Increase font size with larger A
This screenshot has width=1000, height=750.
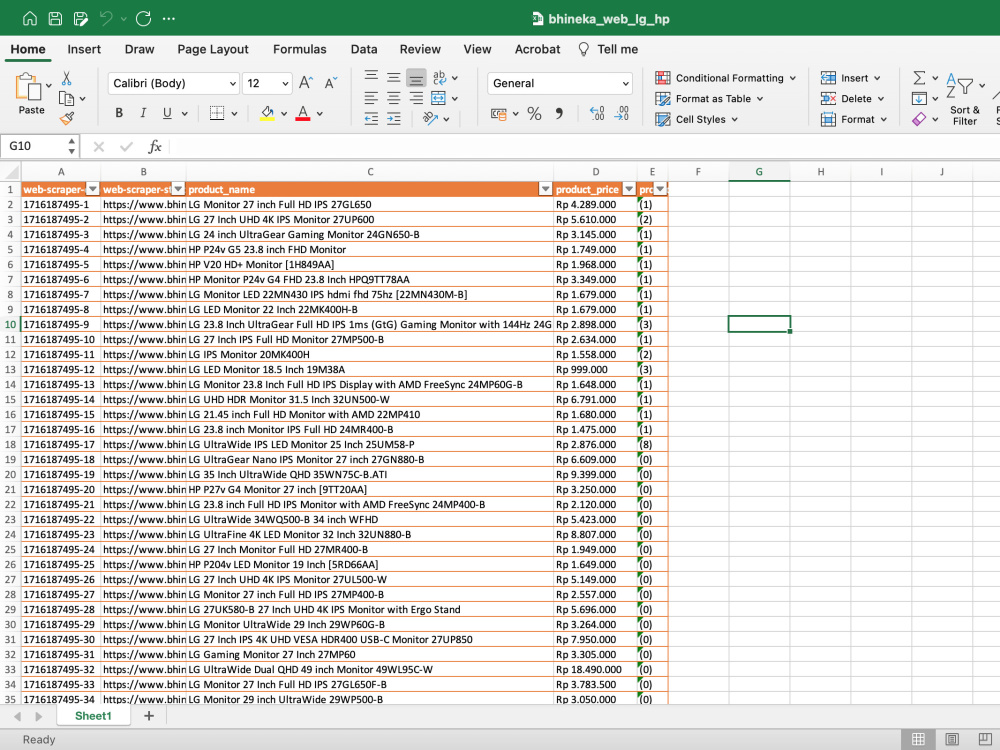click(x=306, y=83)
